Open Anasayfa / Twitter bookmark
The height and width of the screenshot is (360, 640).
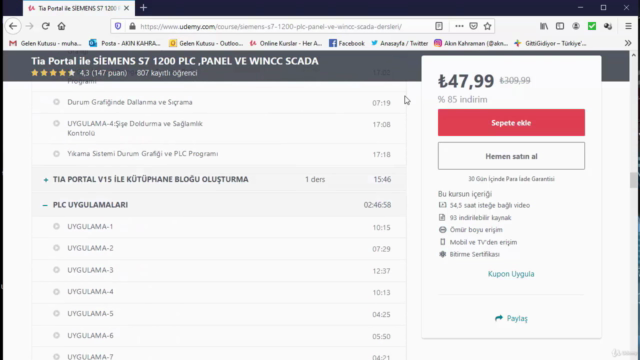pos(400,43)
